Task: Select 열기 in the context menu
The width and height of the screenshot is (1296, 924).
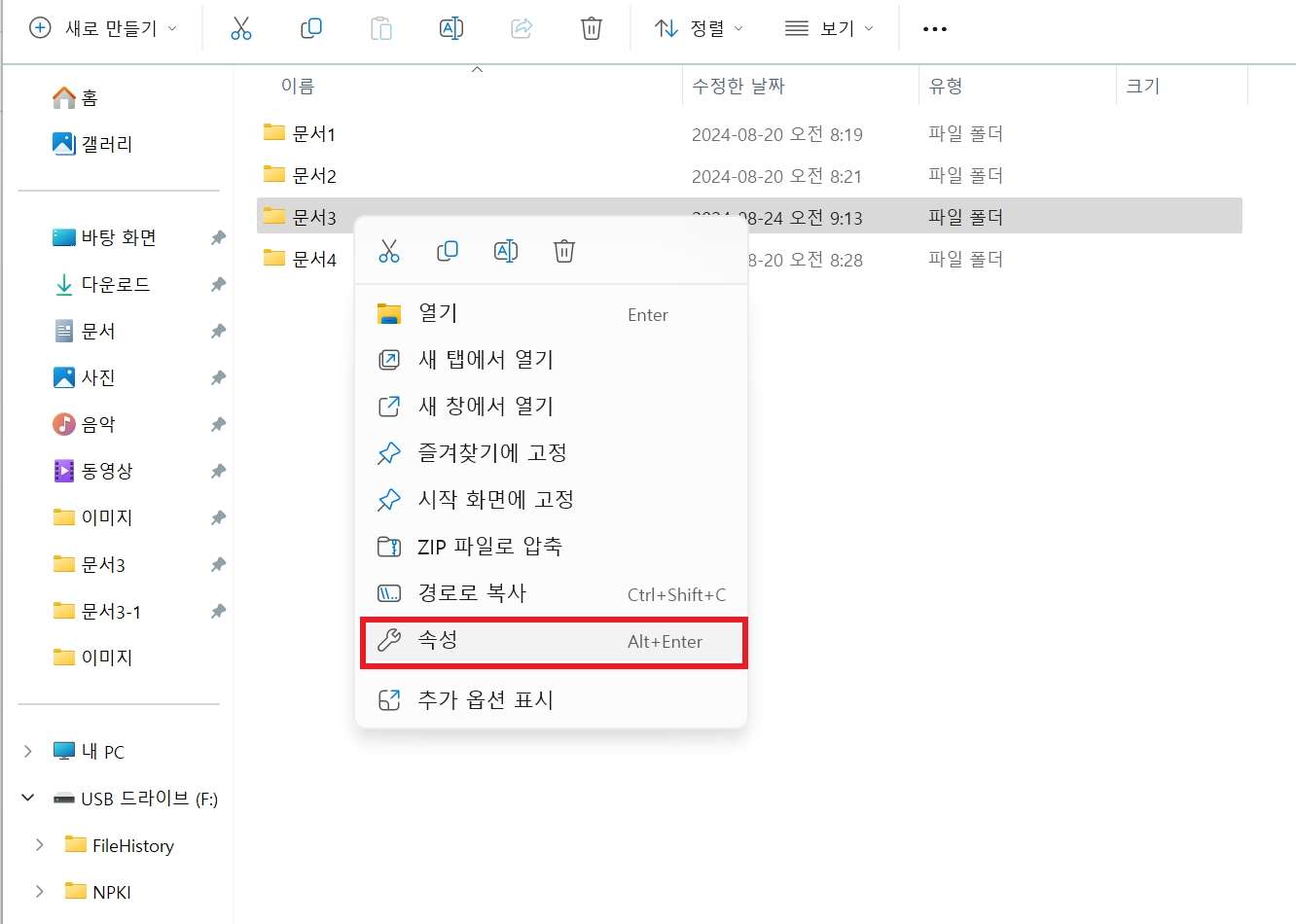Action: [x=551, y=314]
